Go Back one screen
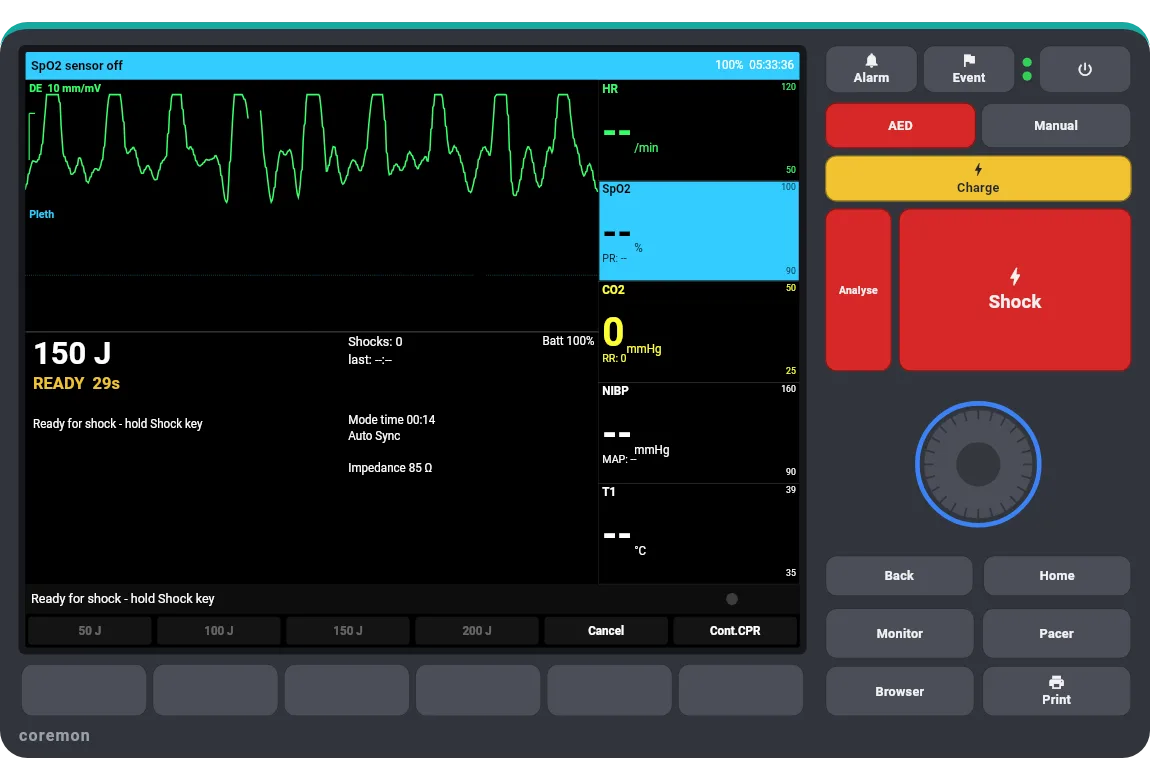Viewport: 1150px width, 780px height. point(899,575)
